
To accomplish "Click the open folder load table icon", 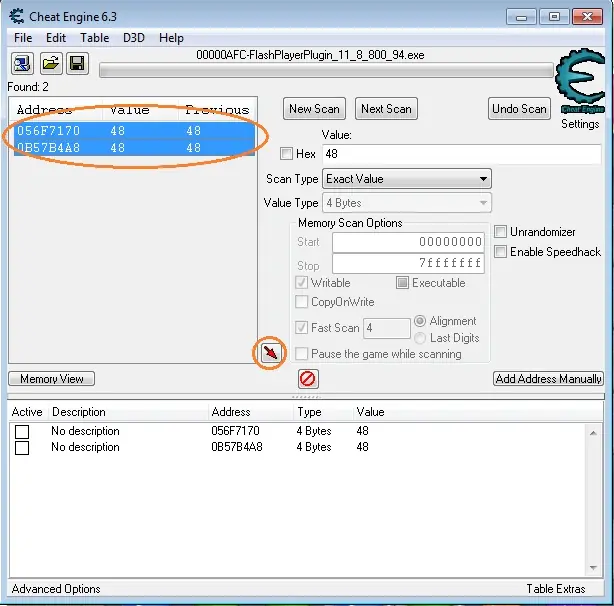I will [51, 63].
